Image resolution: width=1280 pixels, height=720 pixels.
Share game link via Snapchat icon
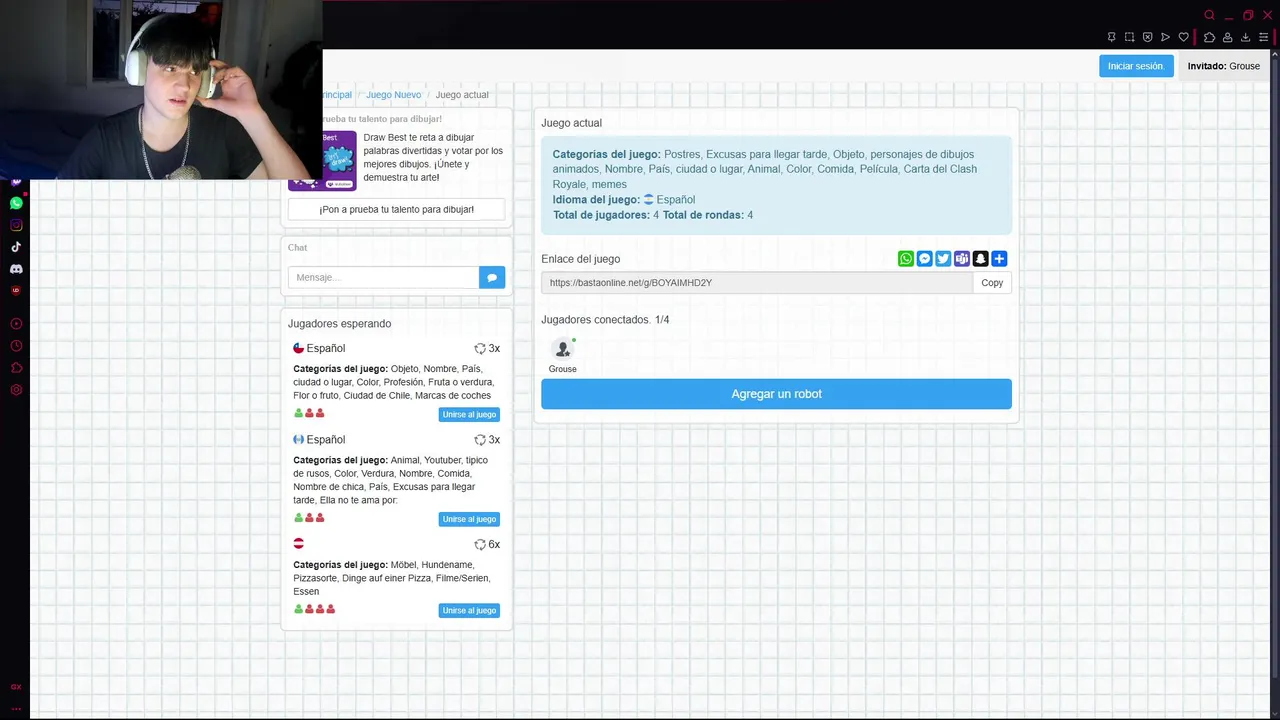tap(980, 259)
